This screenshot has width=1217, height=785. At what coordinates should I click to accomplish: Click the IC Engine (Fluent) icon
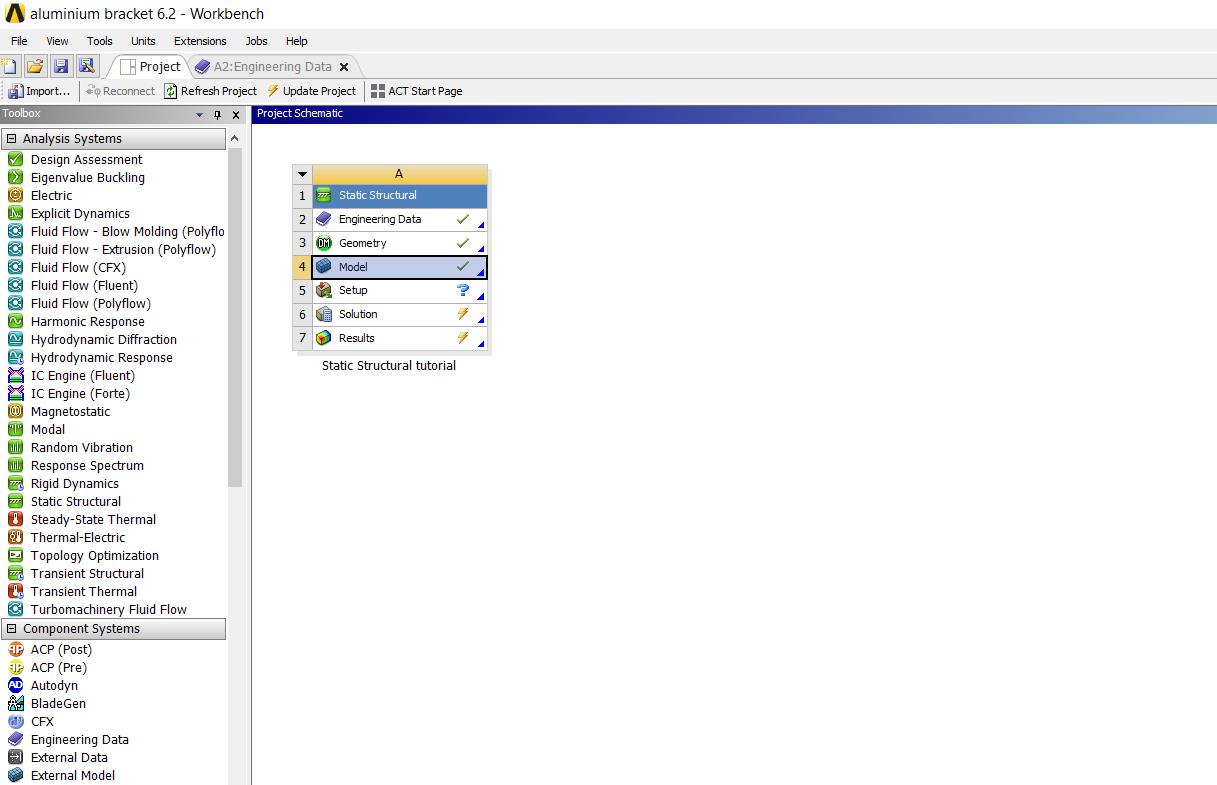point(15,375)
